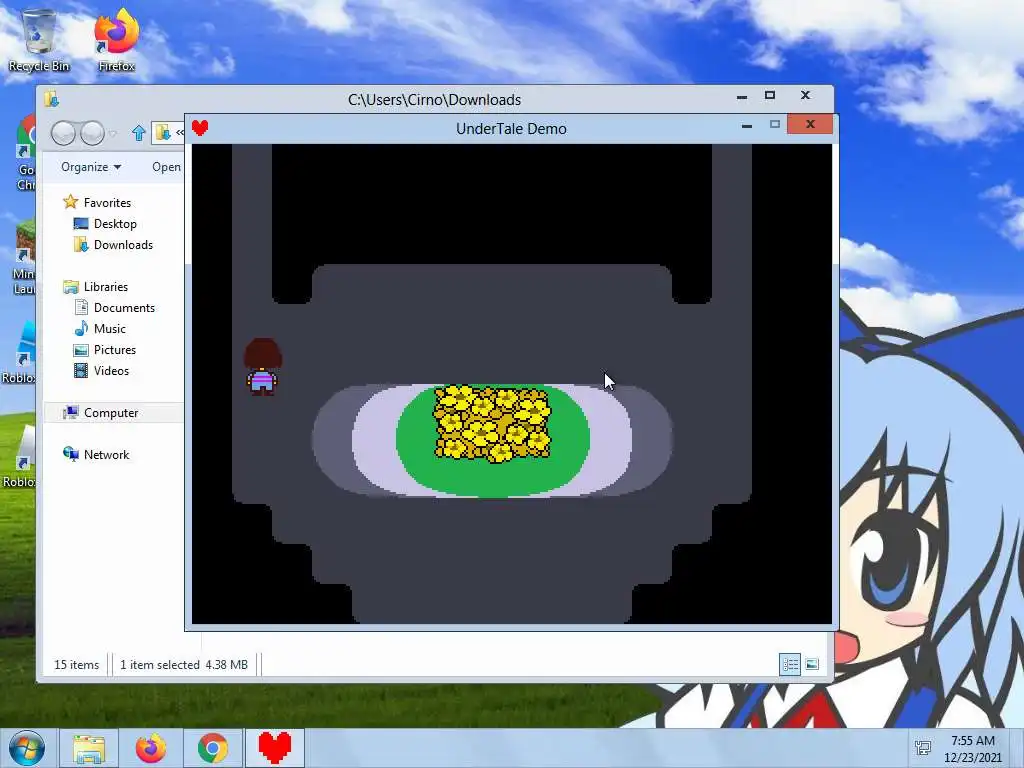Click the Computer monitor icon

coord(71,413)
